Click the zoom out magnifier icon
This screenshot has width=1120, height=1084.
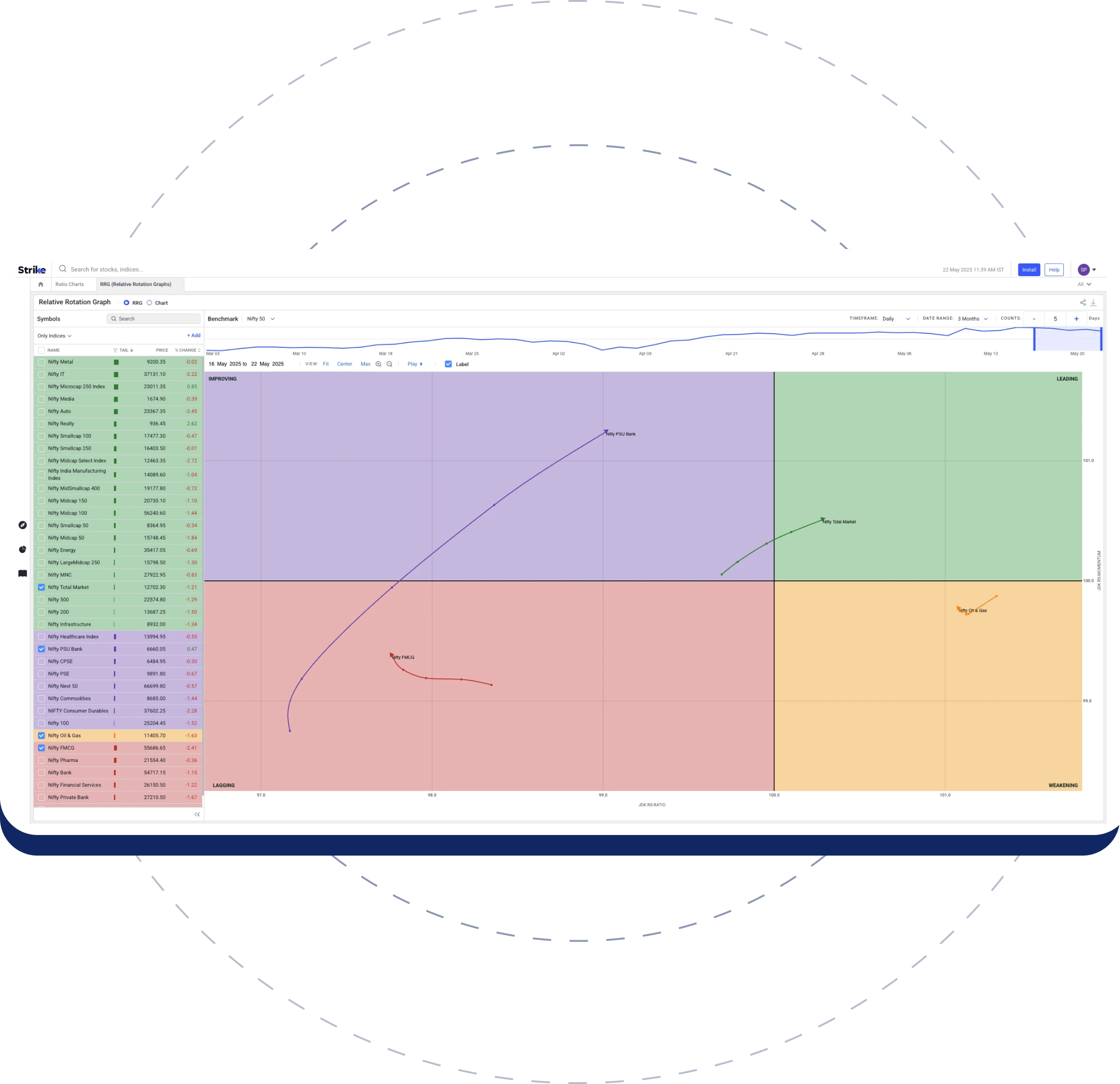coord(389,364)
